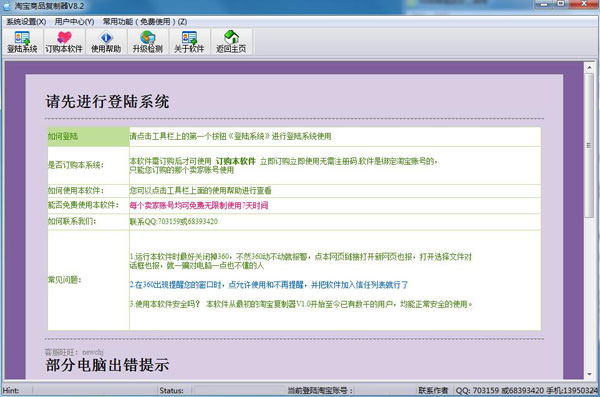Click 是否订购本系统 row label
Image resolution: width=600 pixels, height=397 pixels.
tap(75, 165)
